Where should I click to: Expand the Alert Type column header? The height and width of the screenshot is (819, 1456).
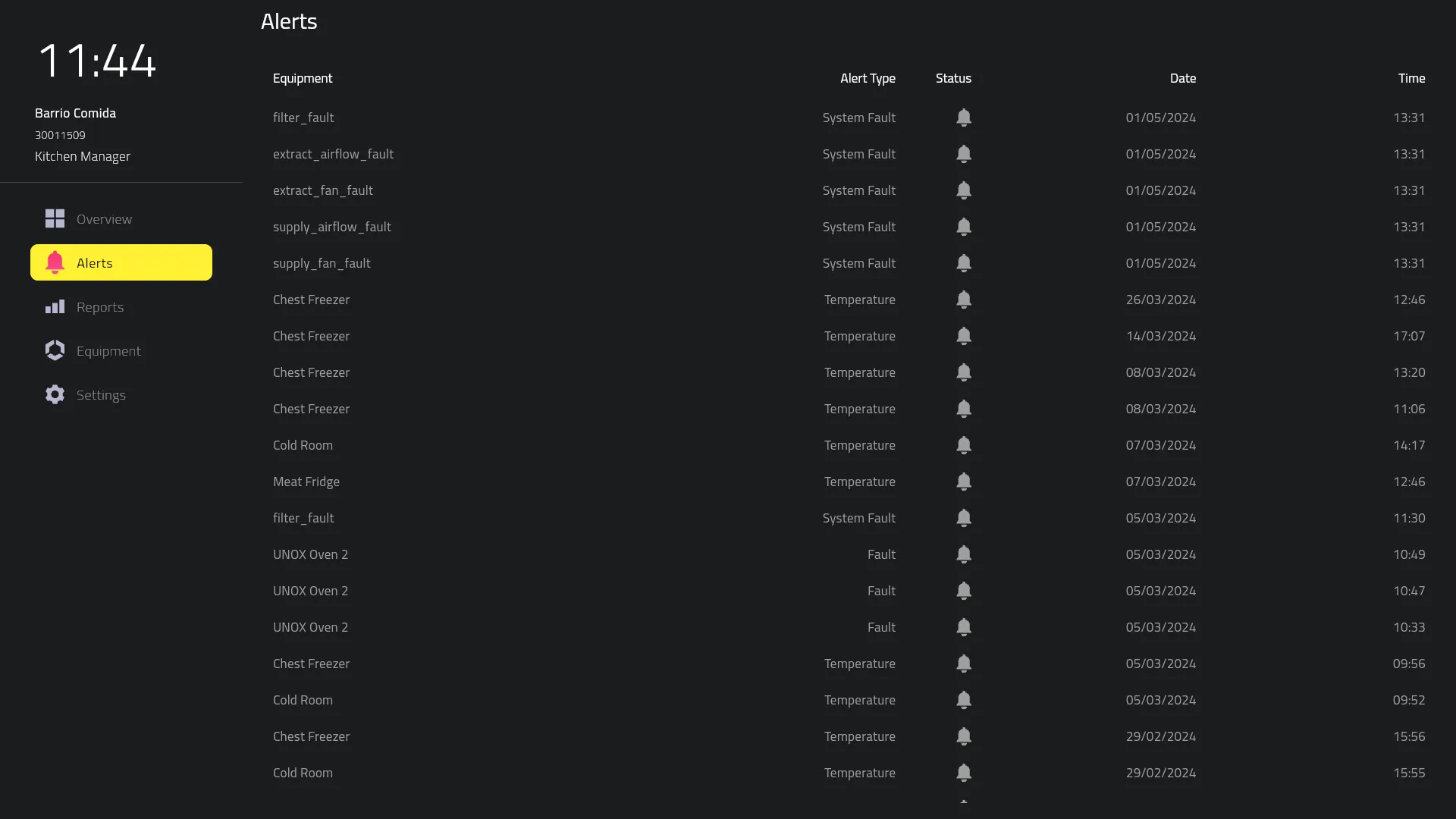coord(866,78)
